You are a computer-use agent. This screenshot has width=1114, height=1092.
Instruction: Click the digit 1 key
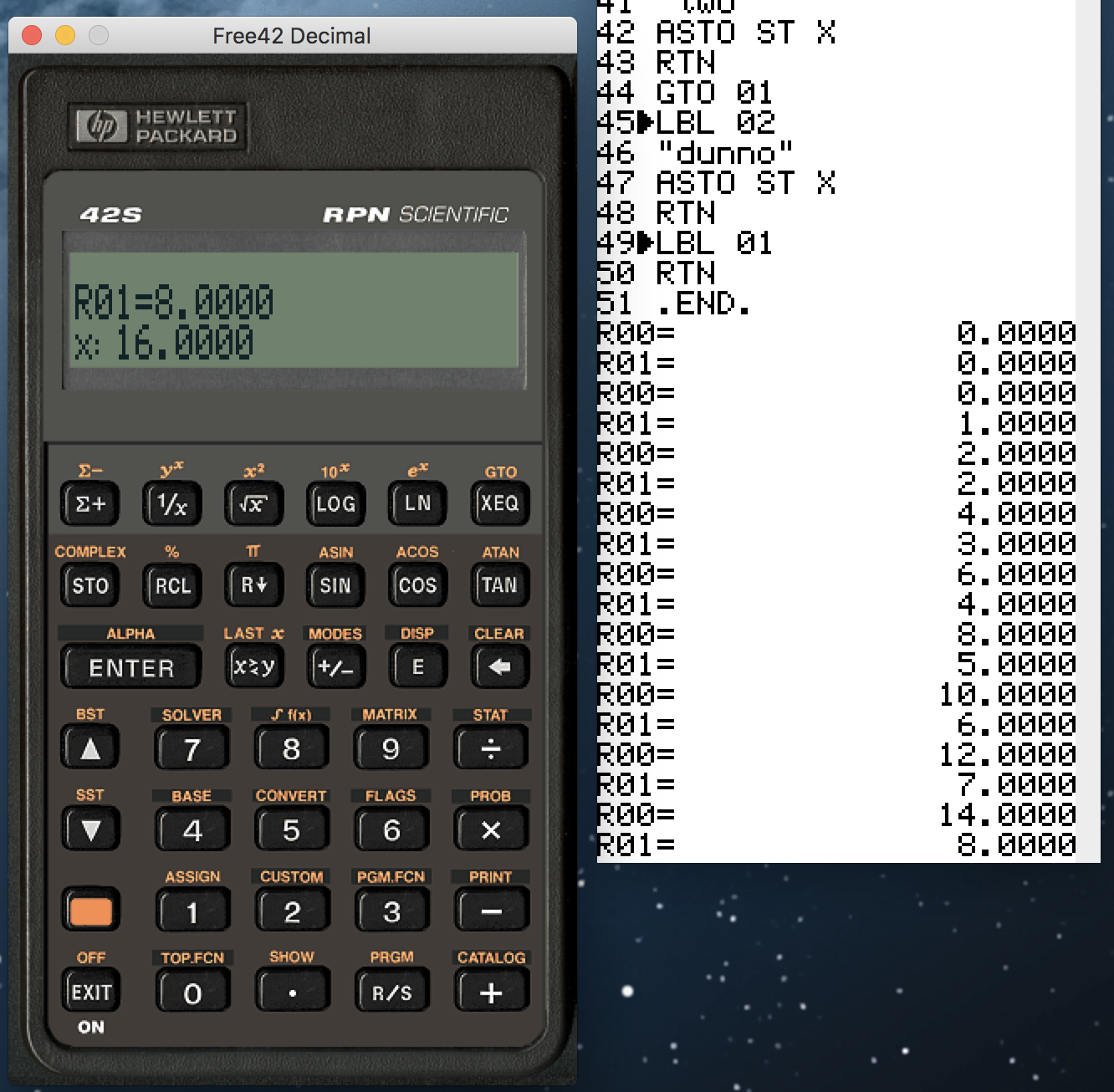point(192,911)
